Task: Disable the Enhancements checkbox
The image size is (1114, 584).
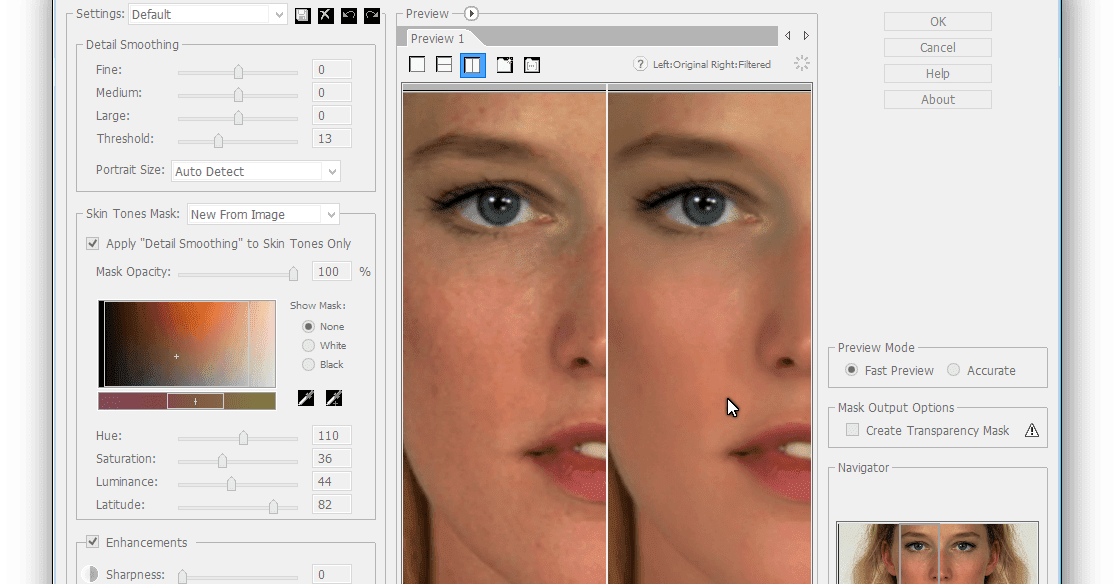Action: coord(92,542)
